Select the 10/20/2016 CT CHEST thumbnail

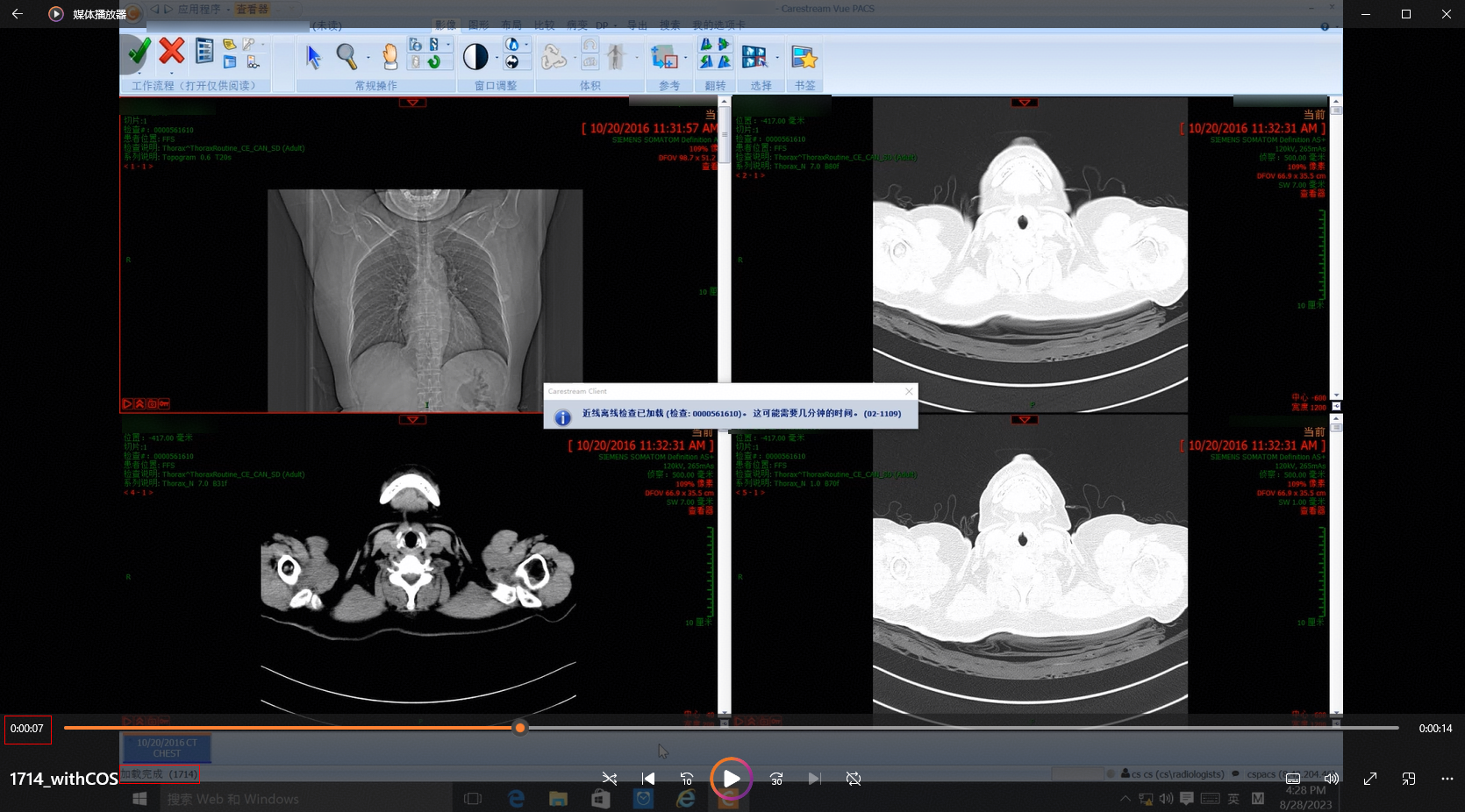click(x=167, y=748)
